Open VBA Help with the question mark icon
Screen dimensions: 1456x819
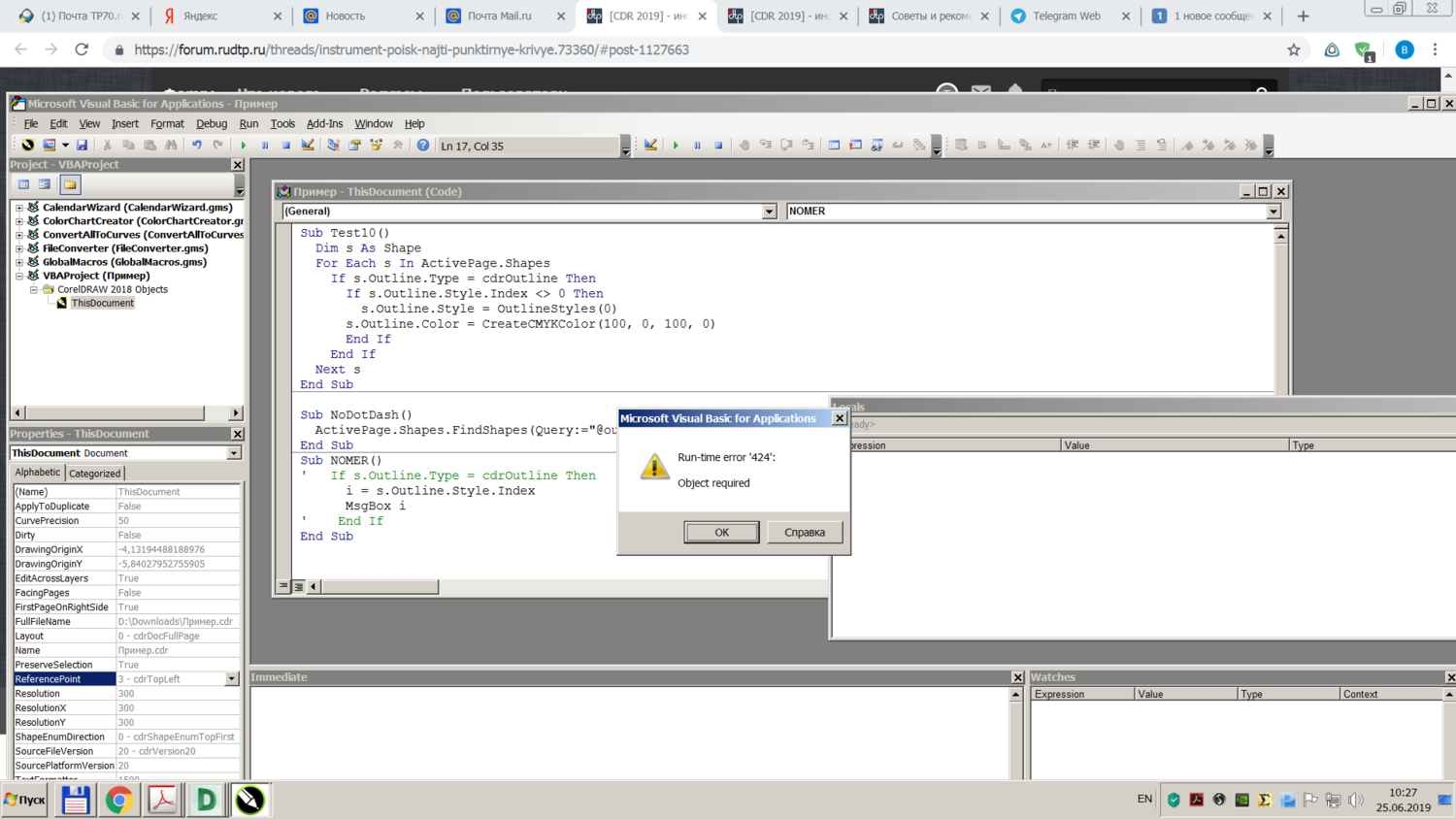pos(423,146)
